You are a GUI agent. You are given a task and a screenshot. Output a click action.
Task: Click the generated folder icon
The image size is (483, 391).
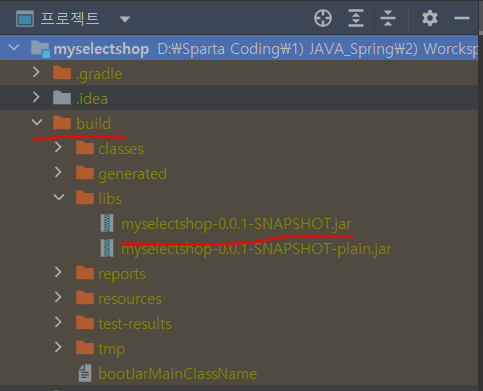[x=85, y=173]
